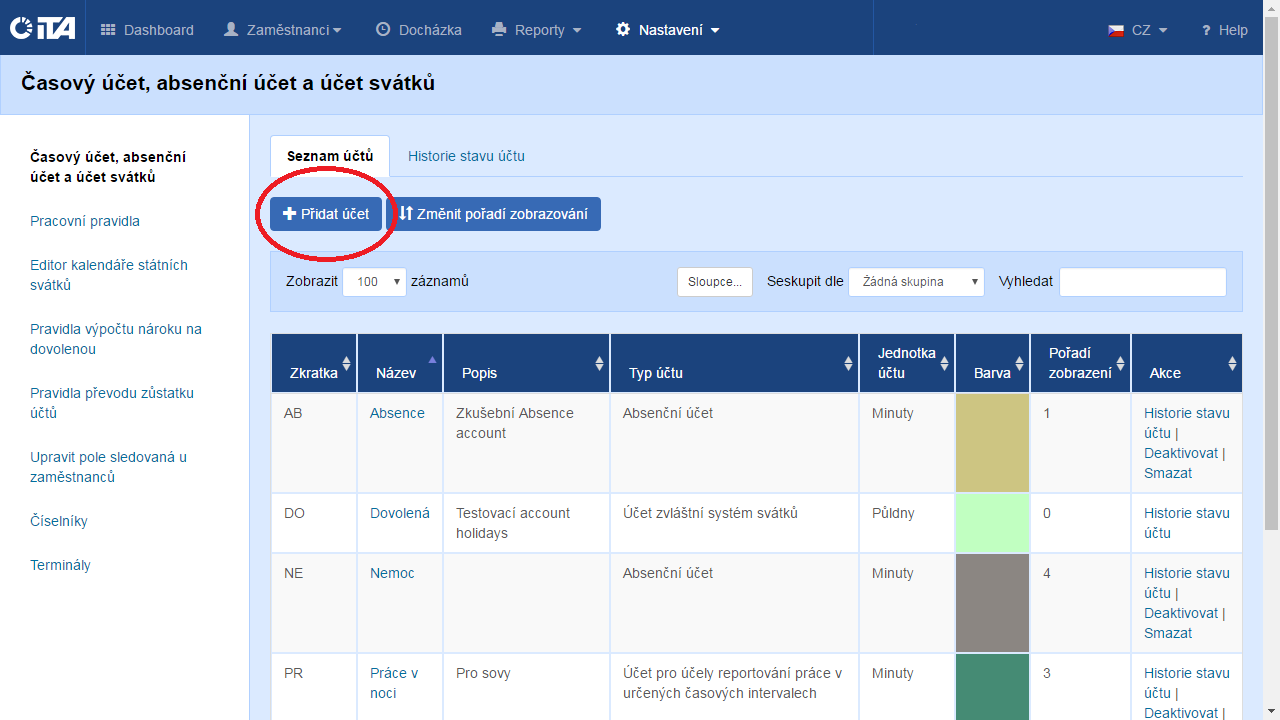Expand the Reporty menu

536,30
